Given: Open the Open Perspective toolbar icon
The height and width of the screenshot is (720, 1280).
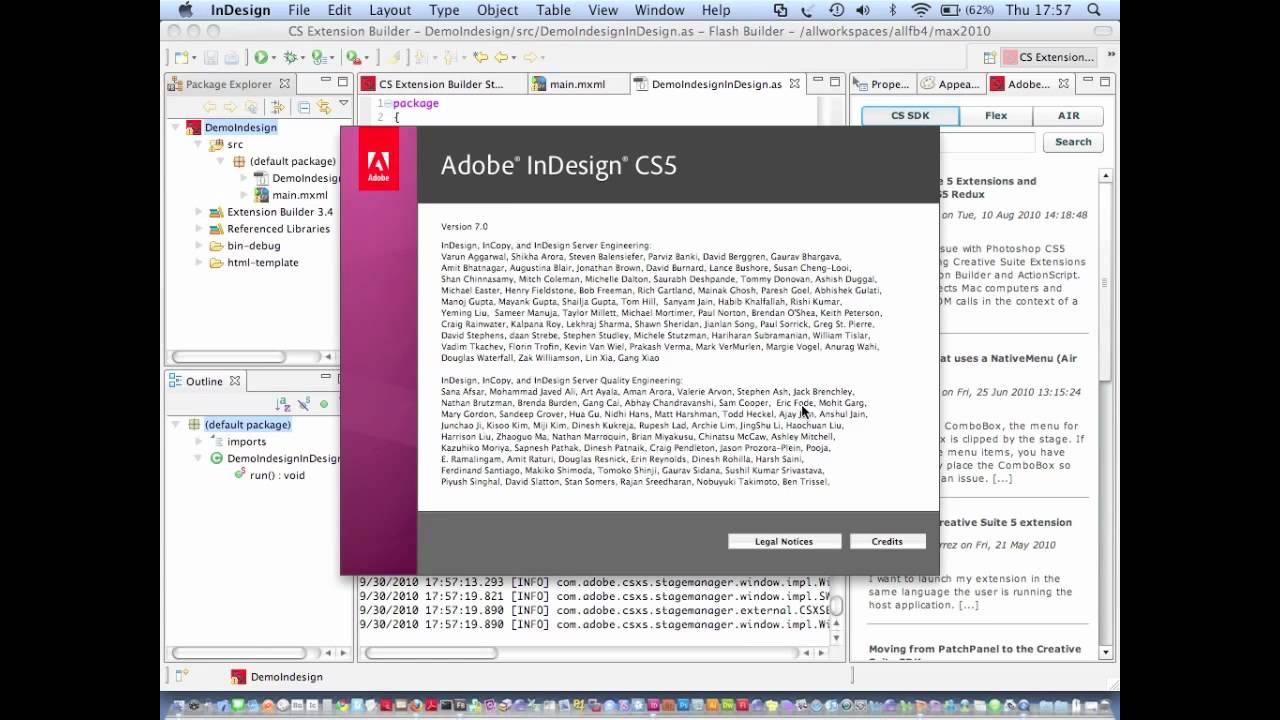Looking at the screenshot, I should (x=989, y=58).
